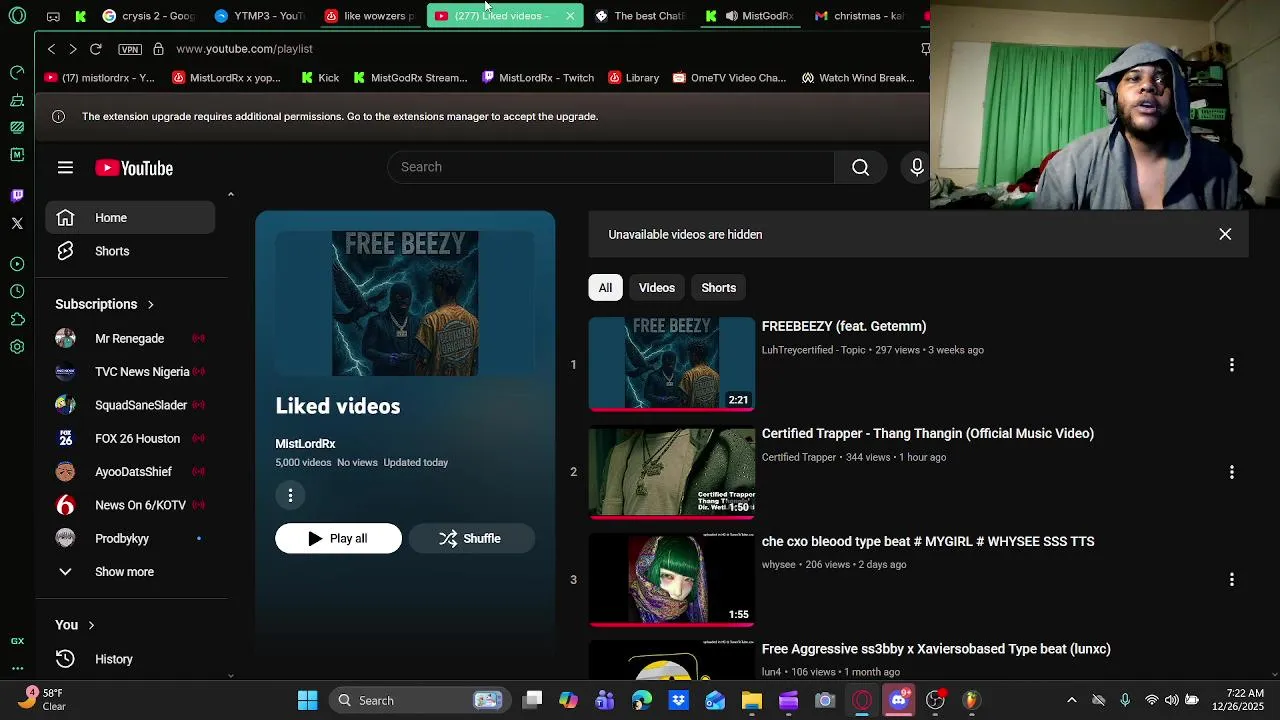This screenshot has height=720, width=1280.
Task: Click the YouTube logo
Action: click(134, 168)
